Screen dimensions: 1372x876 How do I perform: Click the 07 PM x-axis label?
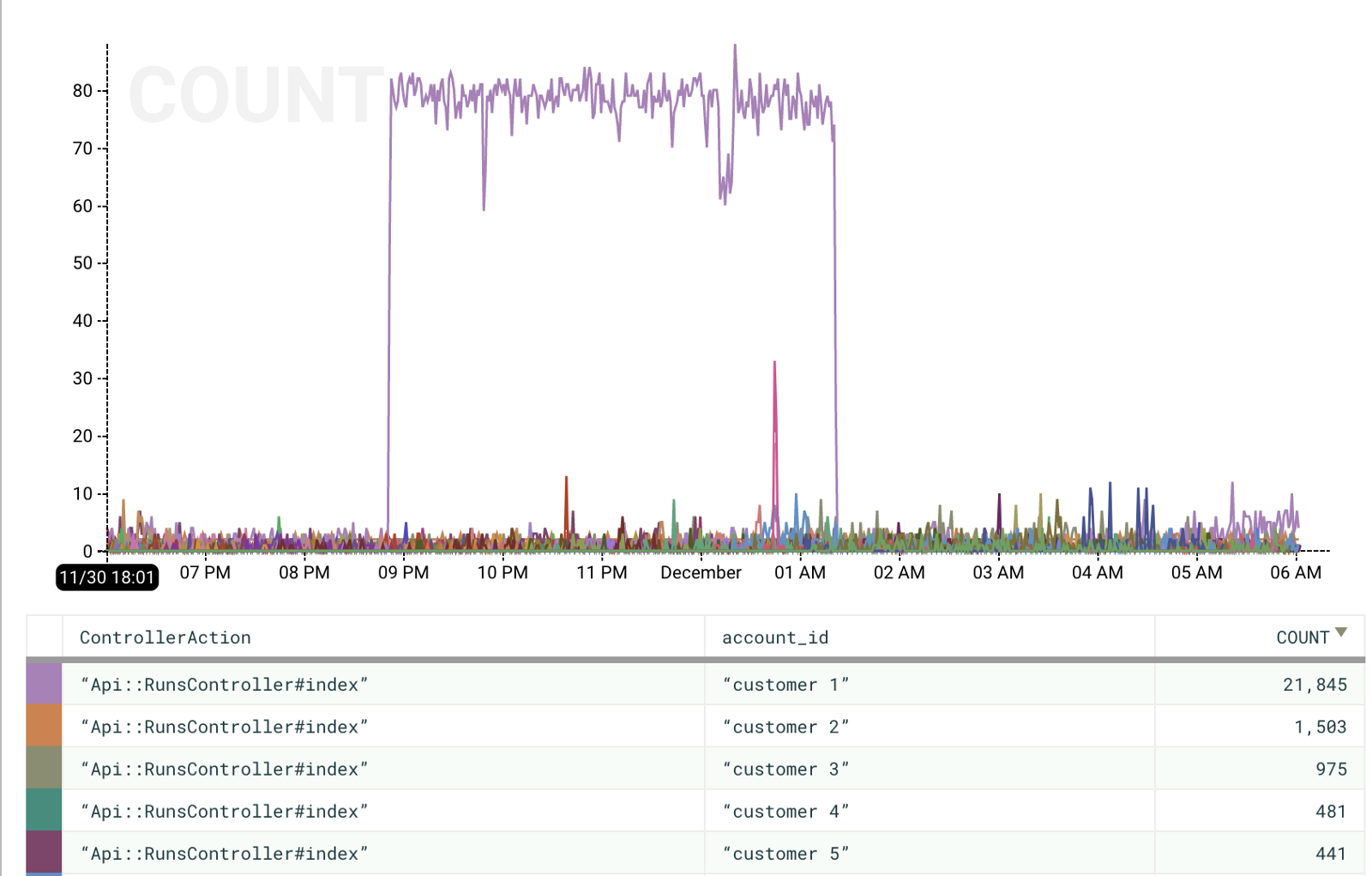205,572
